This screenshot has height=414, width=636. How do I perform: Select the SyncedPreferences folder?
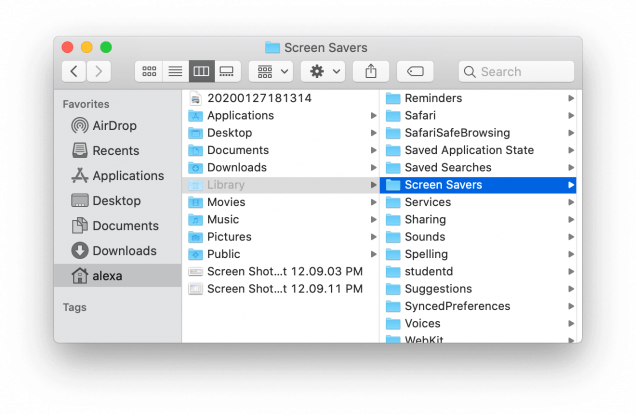[478, 306]
